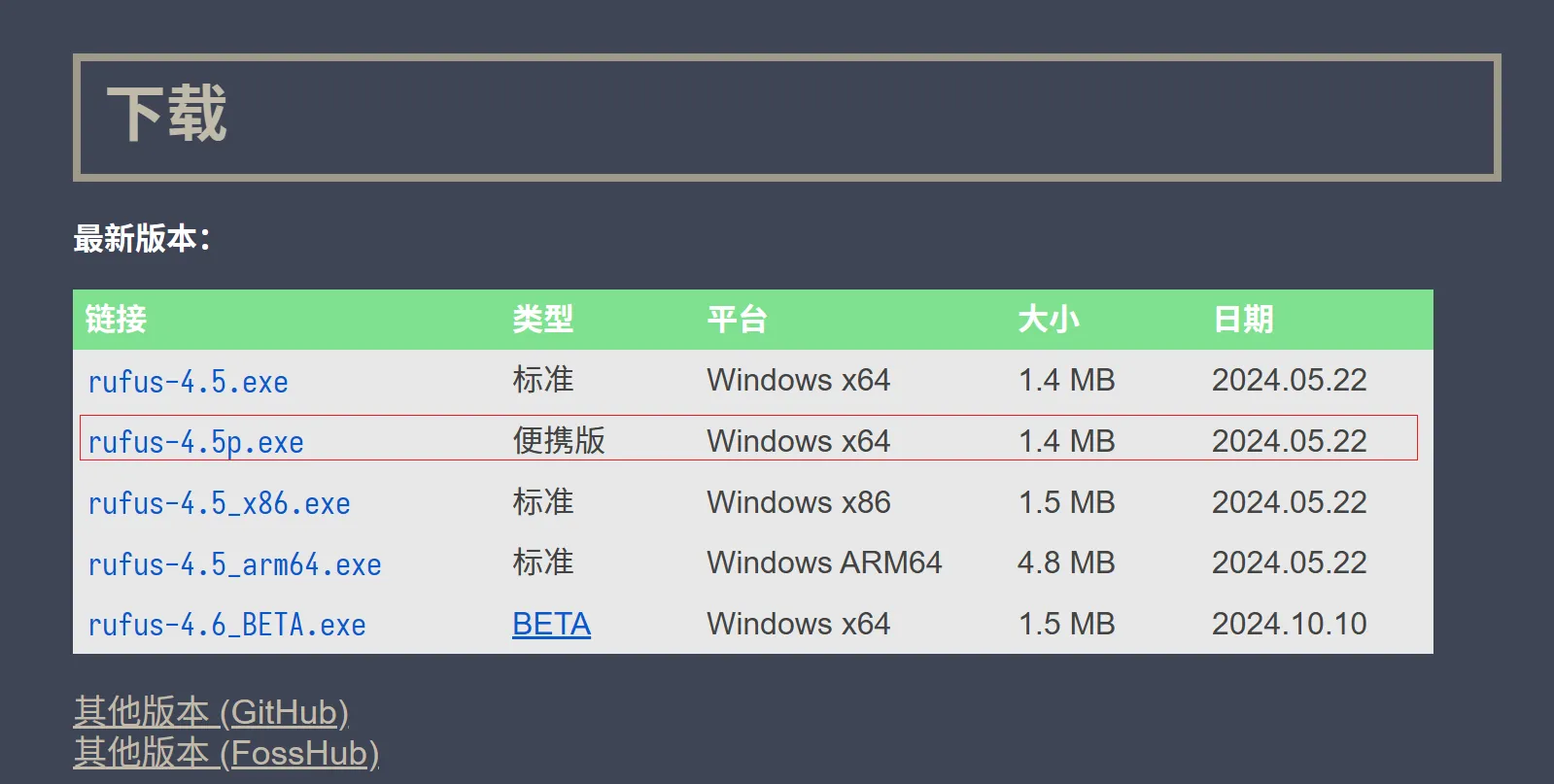Open 其他版本 (GitHub) link
This screenshot has height=784, width=1554.
(211, 712)
